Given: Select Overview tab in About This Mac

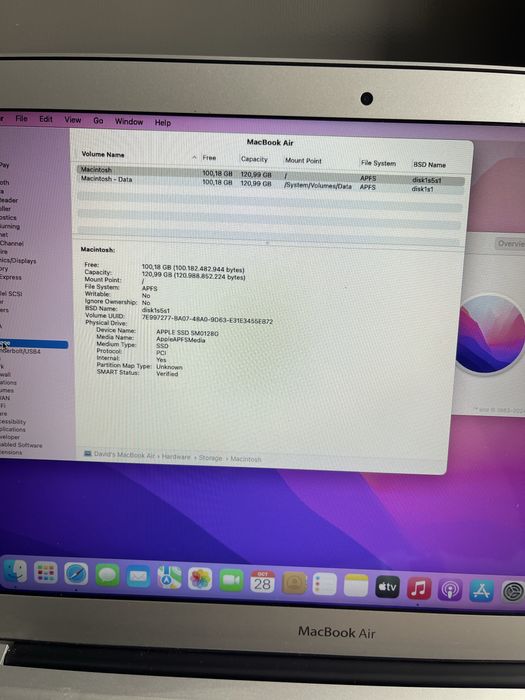Looking at the screenshot, I should coord(510,244).
